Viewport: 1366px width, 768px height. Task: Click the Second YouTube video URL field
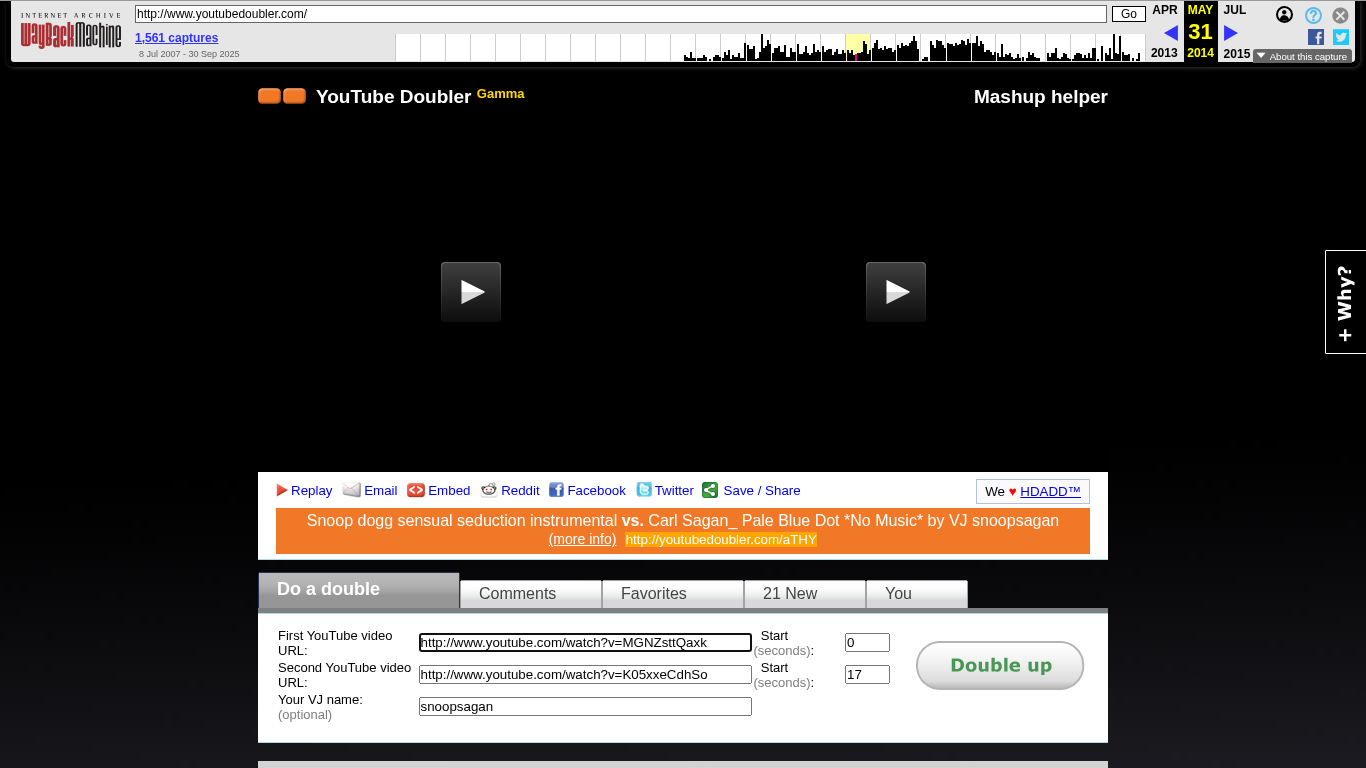pyautogui.click(x=585, y=675)
